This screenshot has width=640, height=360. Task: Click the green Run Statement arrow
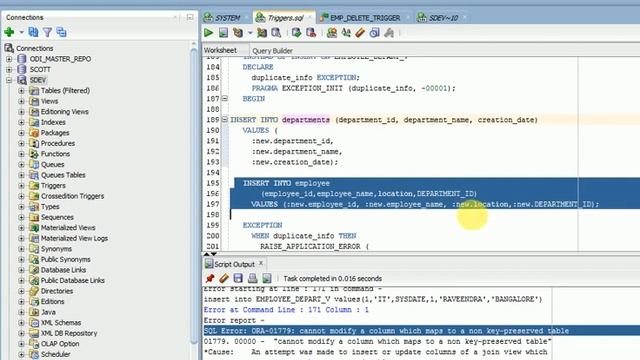pyautogui.click(x=208, y=33)
